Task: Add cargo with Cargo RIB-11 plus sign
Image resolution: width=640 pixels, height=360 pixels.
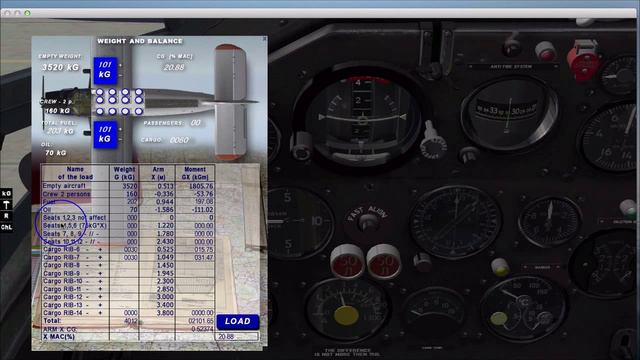Action: coord(100,289)
